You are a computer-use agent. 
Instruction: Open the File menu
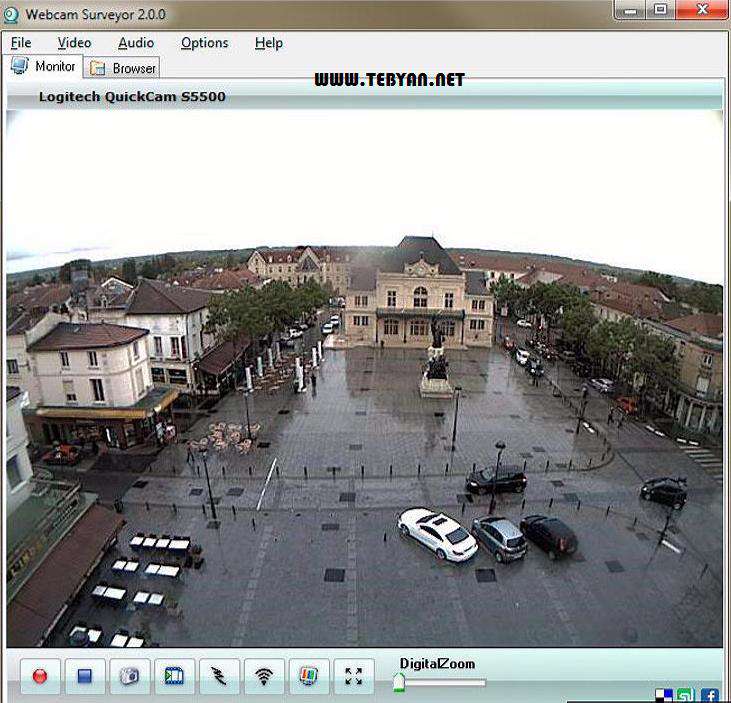(21, 43)
